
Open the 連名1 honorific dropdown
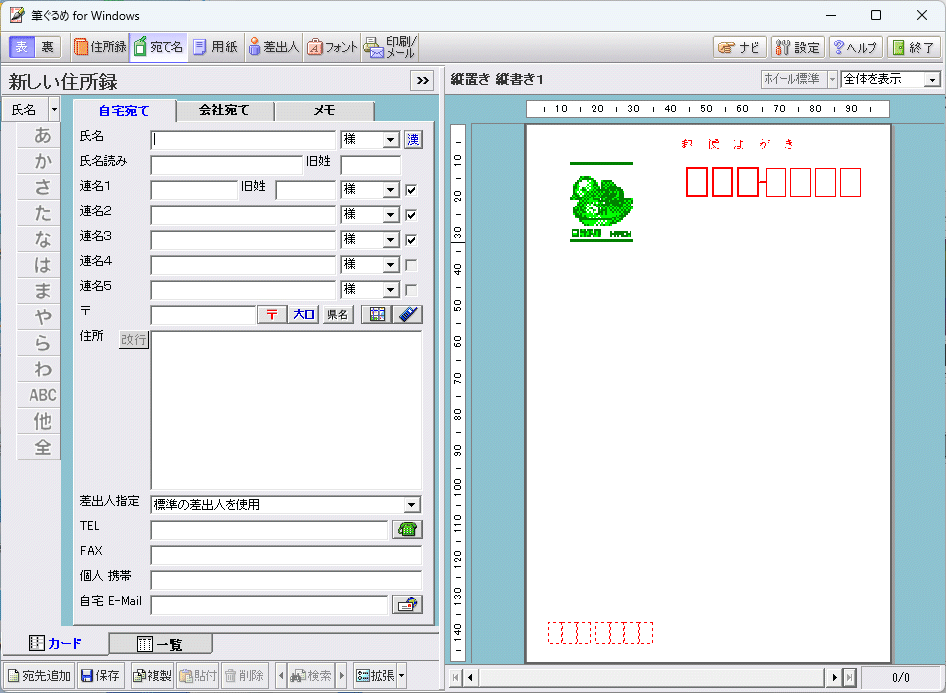(391, 190)
